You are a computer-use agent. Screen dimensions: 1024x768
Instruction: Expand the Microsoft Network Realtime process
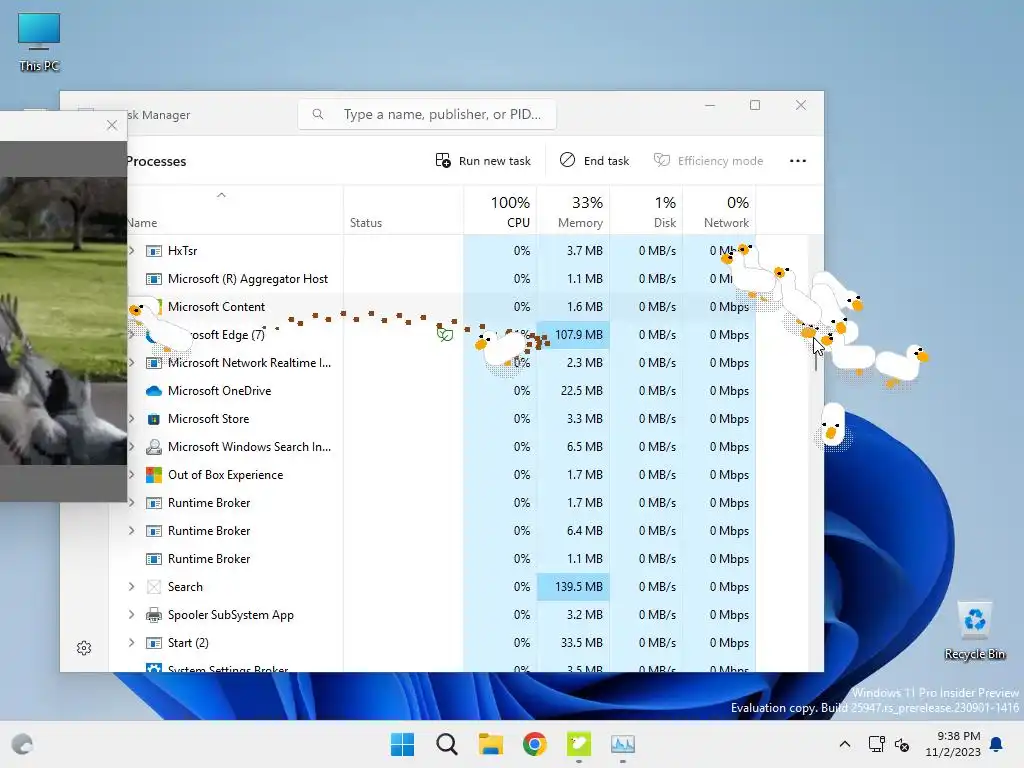click(131, 362)
